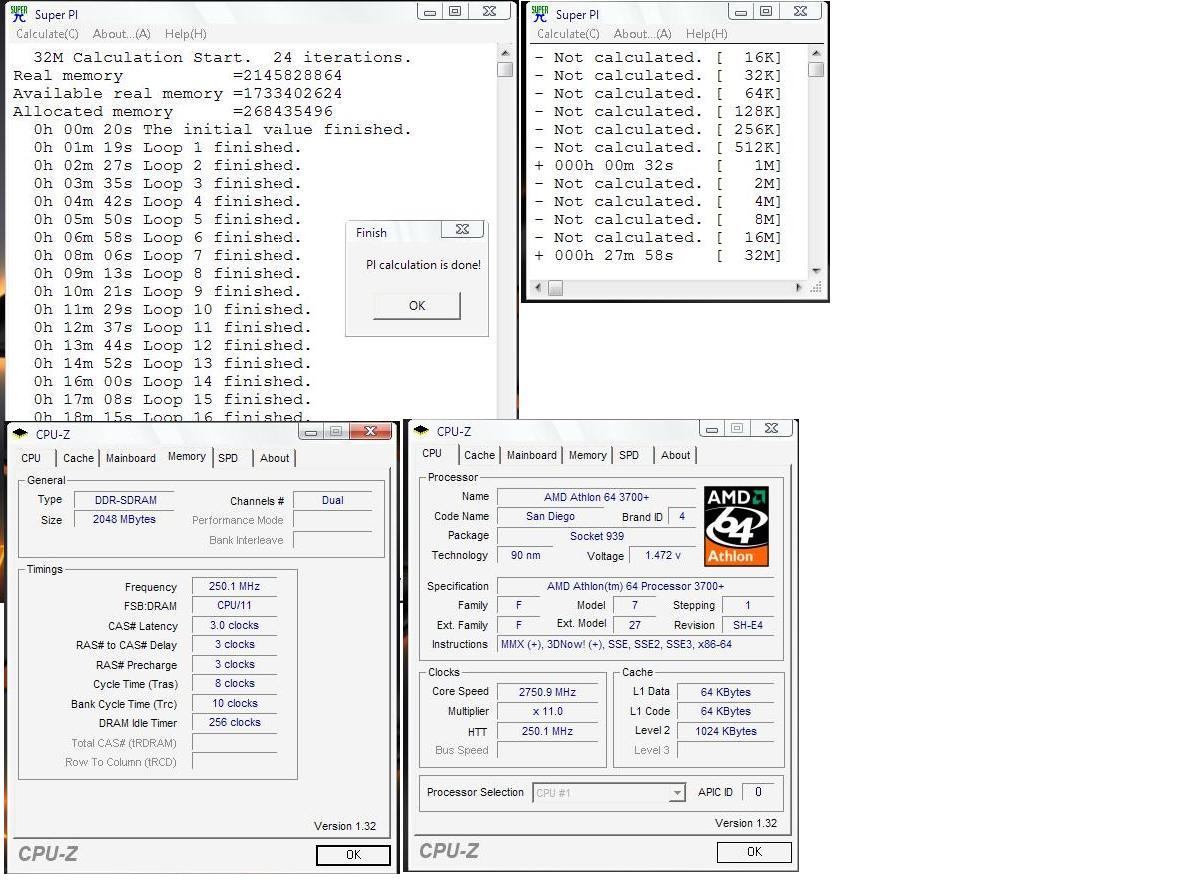This screenshot has width=1201, height=896.
Task: Click the Revision field SH-E4
Action: [x=747, y=625]
